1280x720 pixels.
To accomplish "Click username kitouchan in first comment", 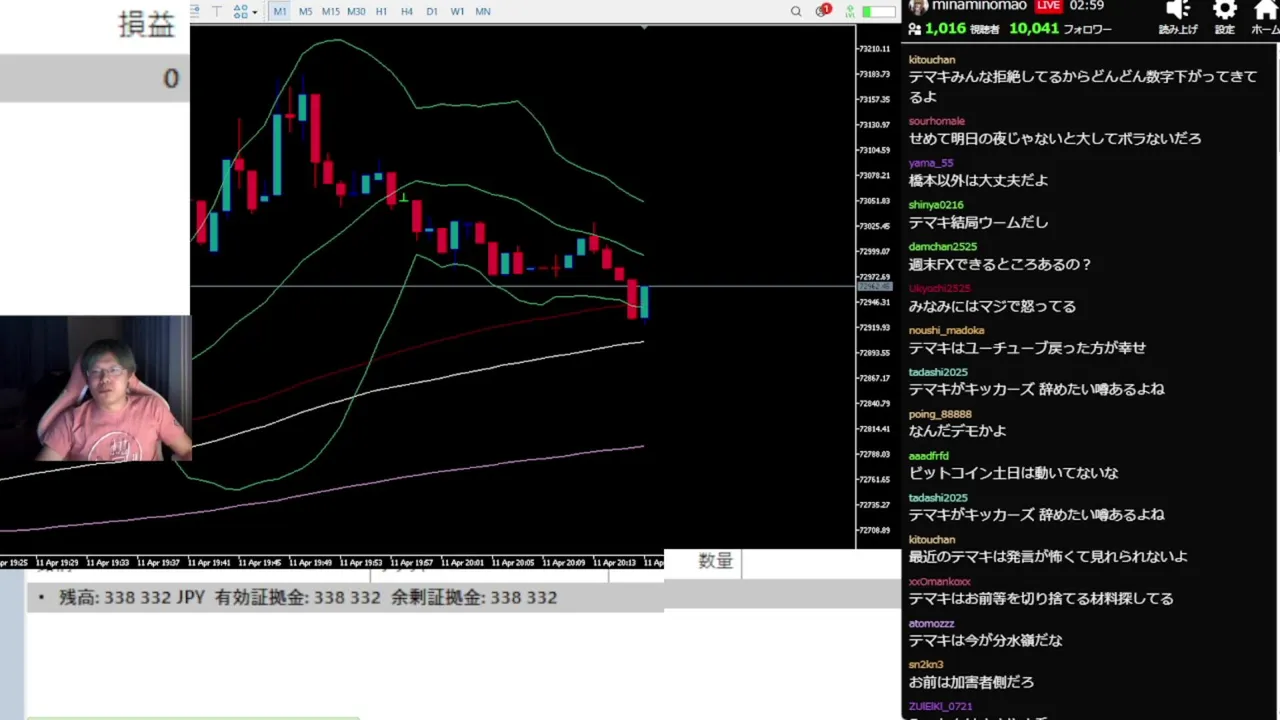I will click(x=931, y=60).
